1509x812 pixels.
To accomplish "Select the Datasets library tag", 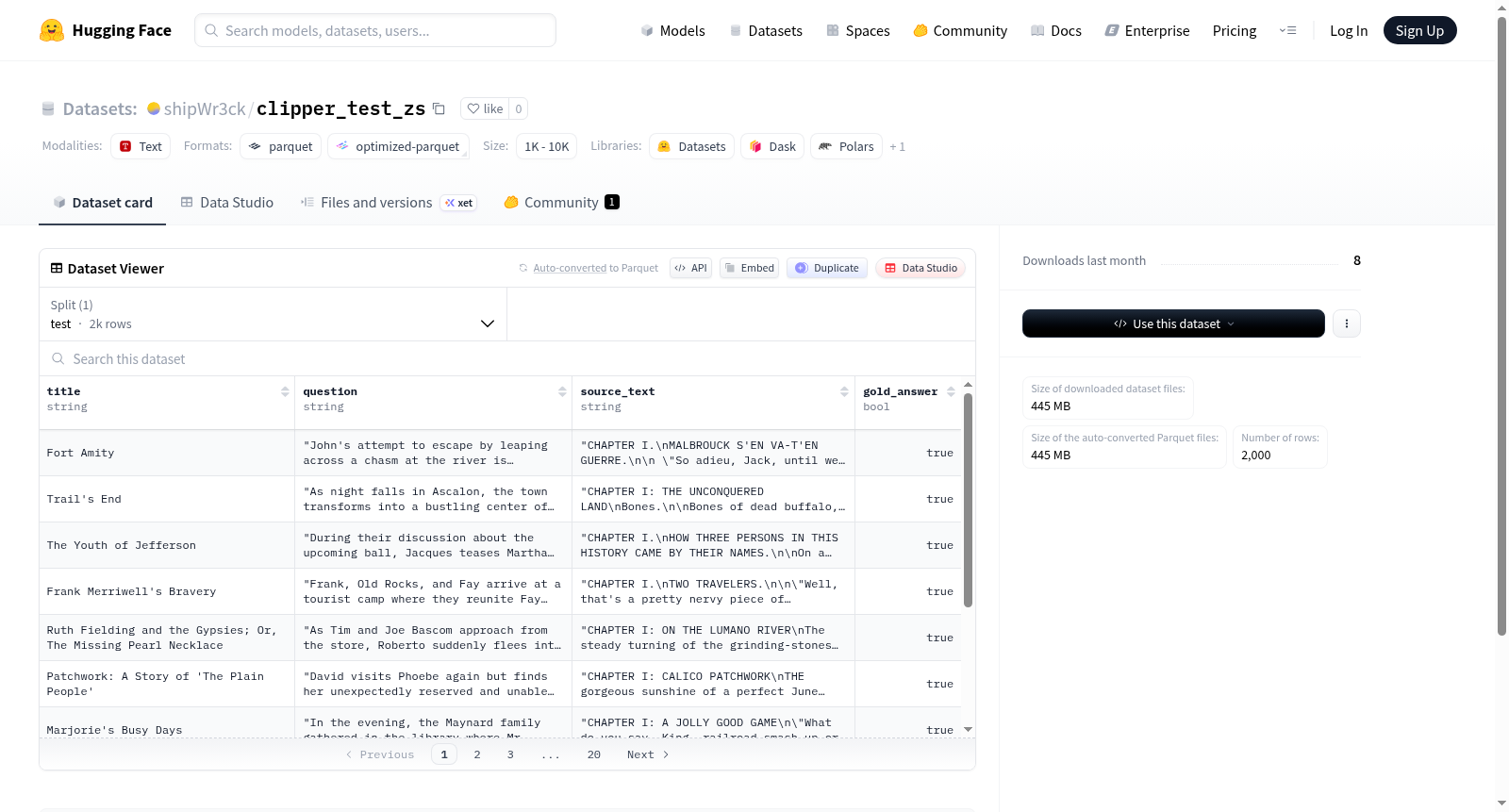I will pos(692,146).
